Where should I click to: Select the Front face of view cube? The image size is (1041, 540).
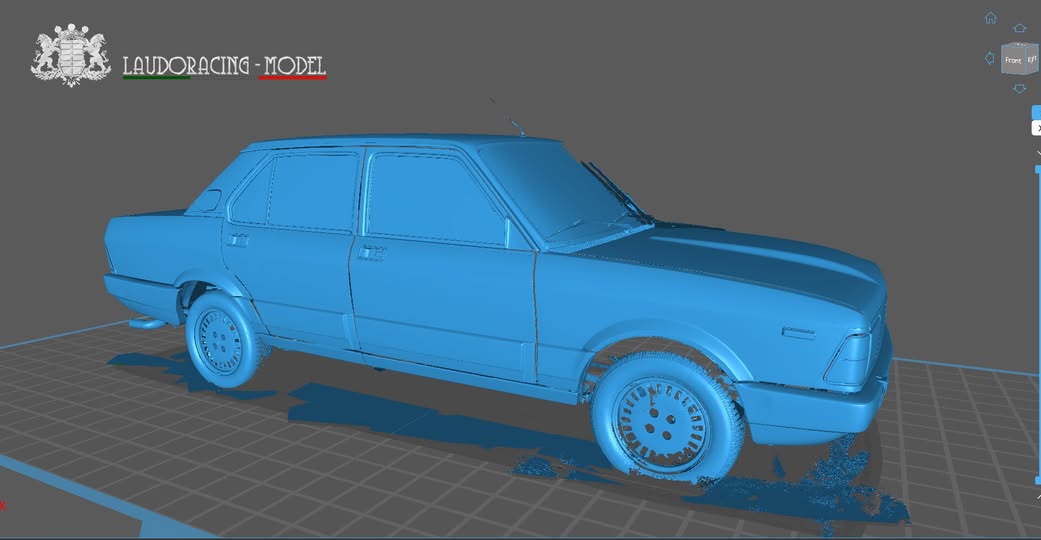[x=1013, y=60]
